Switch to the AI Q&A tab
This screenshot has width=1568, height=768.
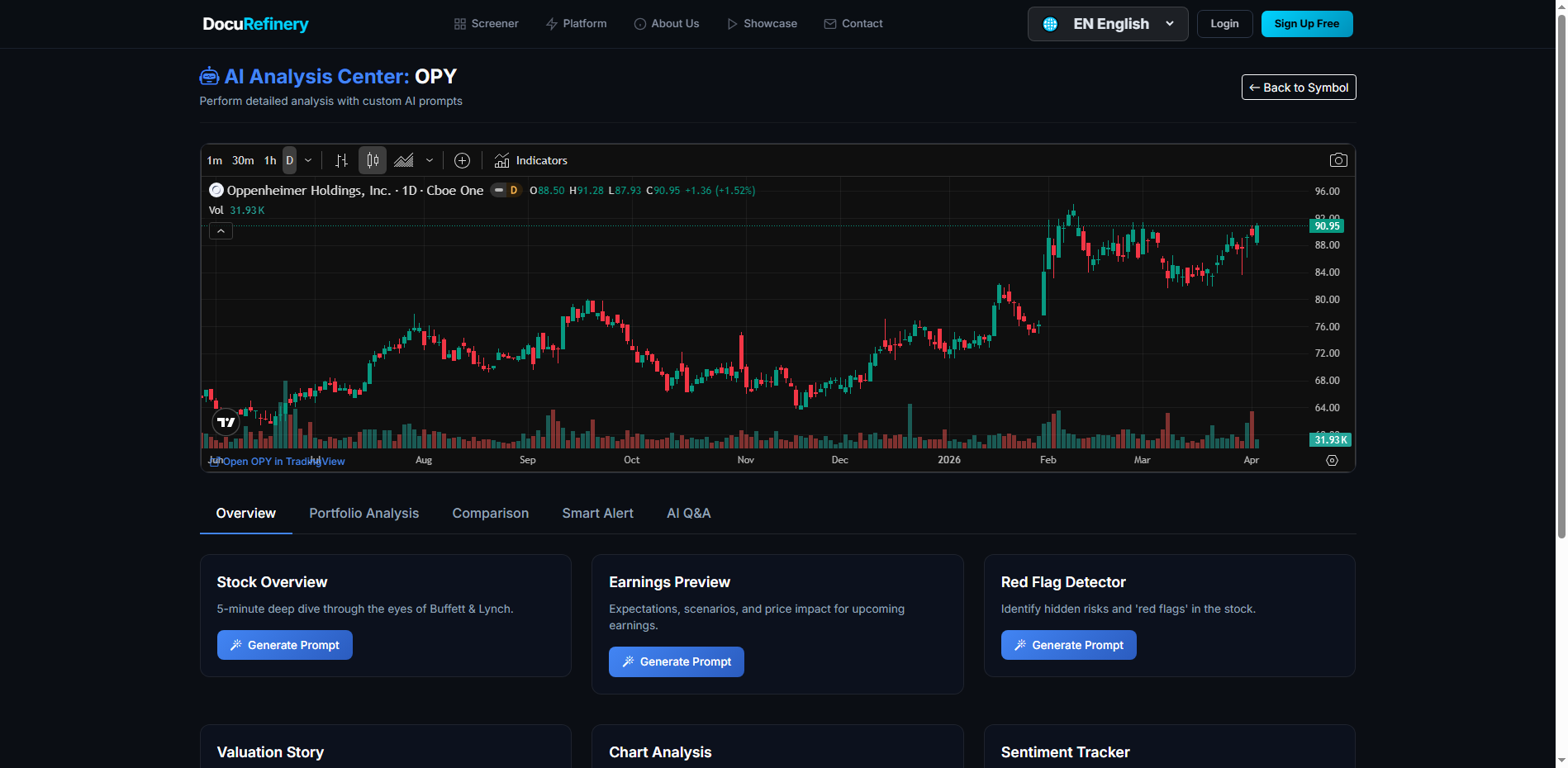689,513
